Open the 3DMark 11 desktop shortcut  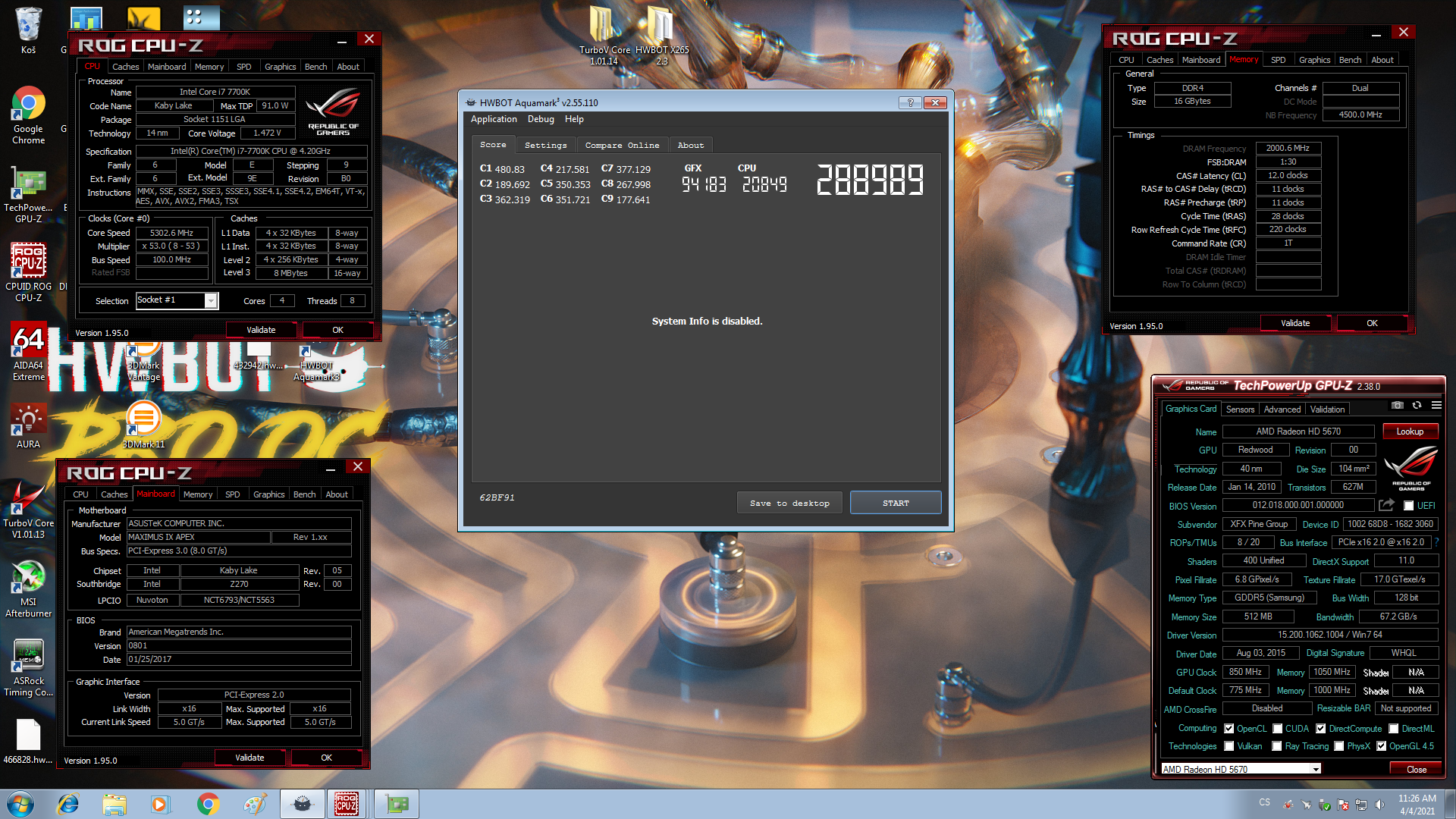tap(143, 425)
